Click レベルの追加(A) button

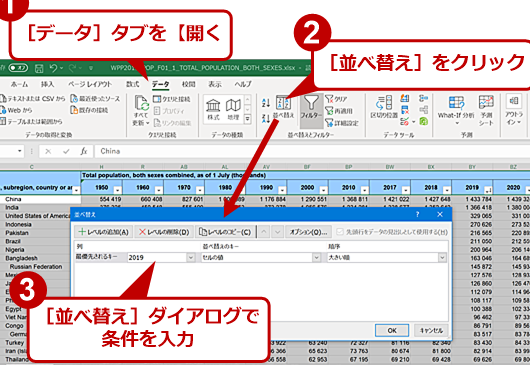tap(103, 232)
